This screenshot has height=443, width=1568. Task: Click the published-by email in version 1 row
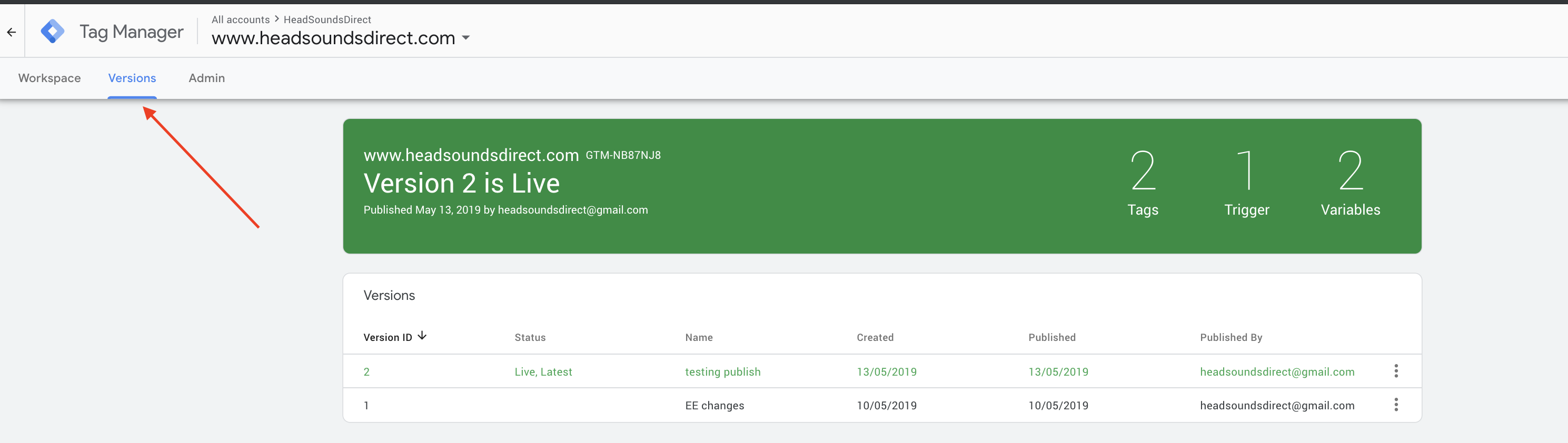[1277, 405]
